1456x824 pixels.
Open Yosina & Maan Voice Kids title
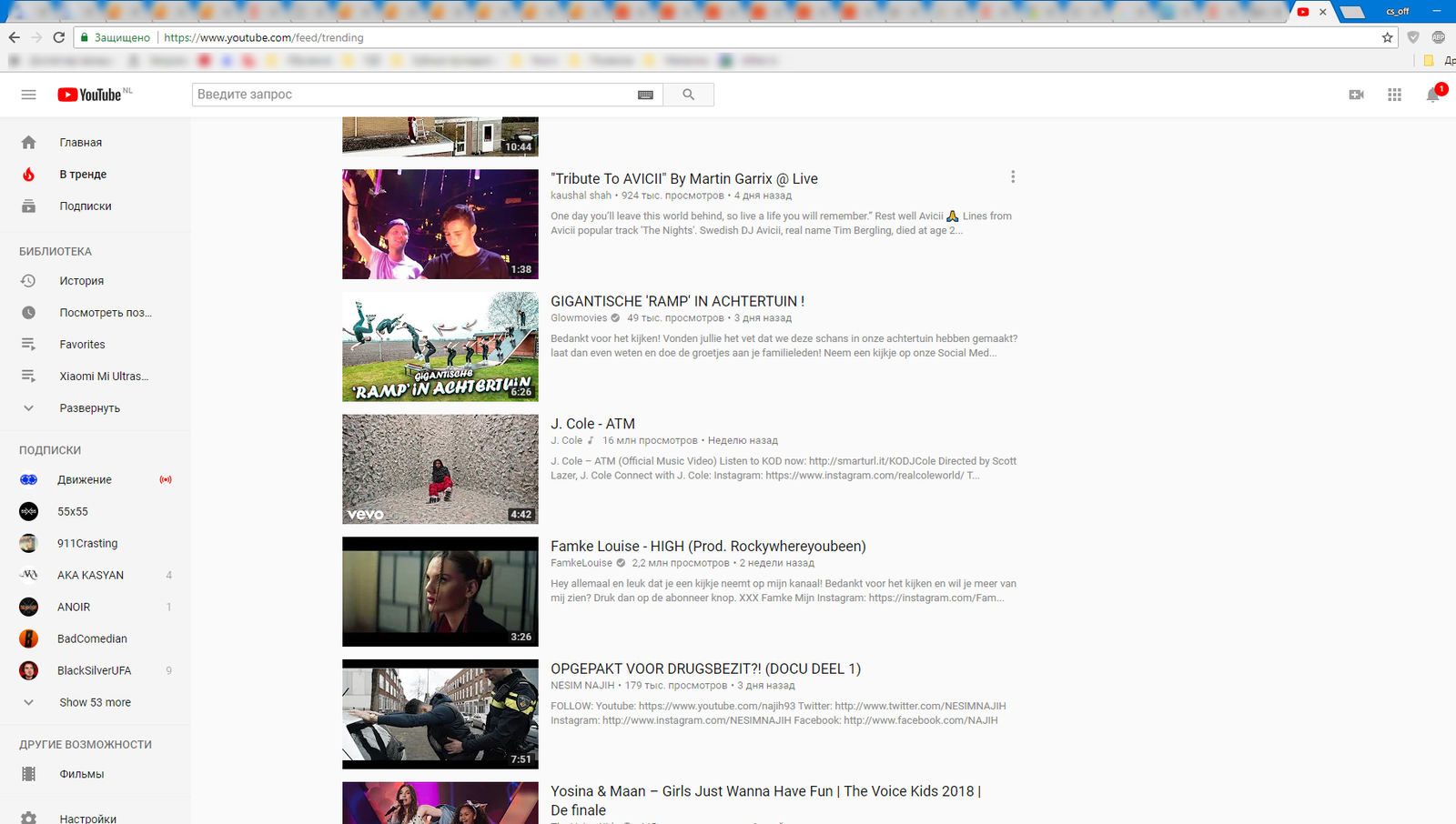tap(765, 800)
